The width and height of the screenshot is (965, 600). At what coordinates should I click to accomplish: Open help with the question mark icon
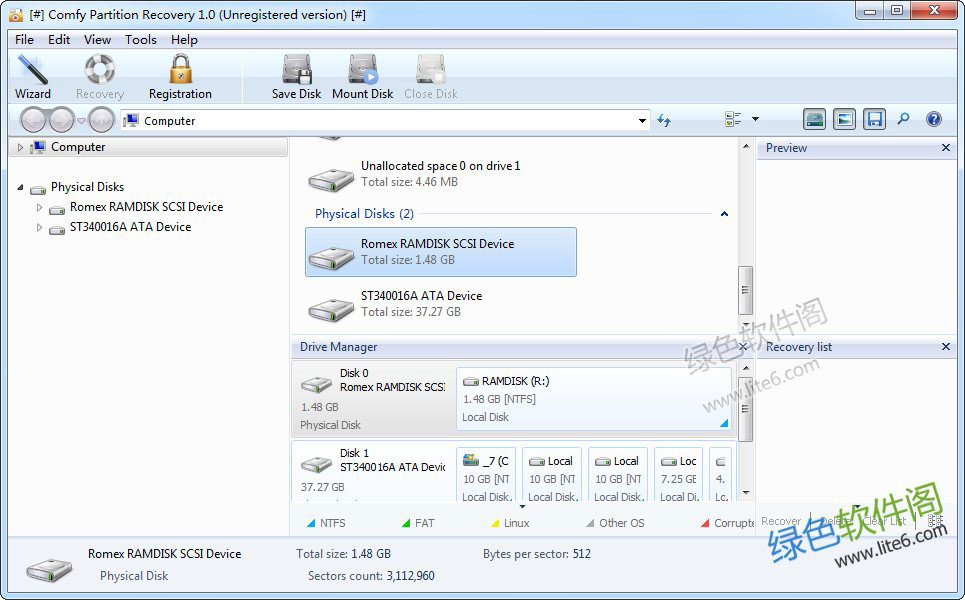934,119
